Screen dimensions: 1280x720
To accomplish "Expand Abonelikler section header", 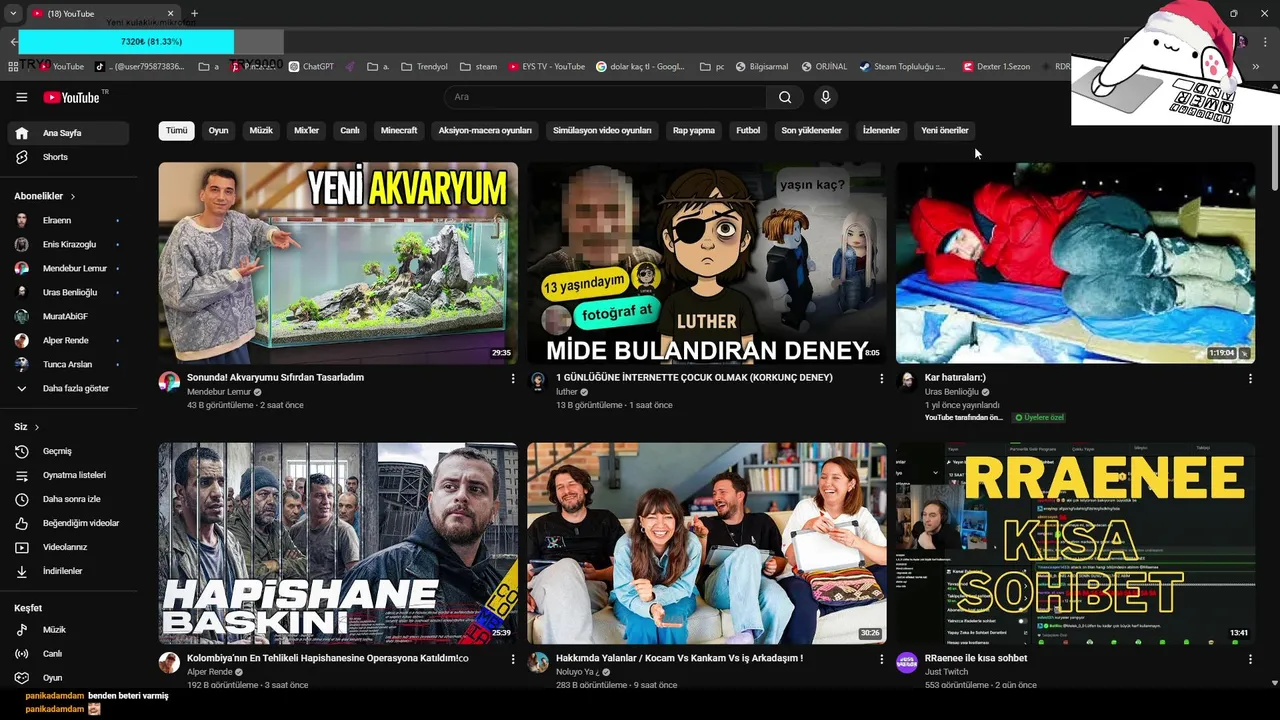I will 45,196.
